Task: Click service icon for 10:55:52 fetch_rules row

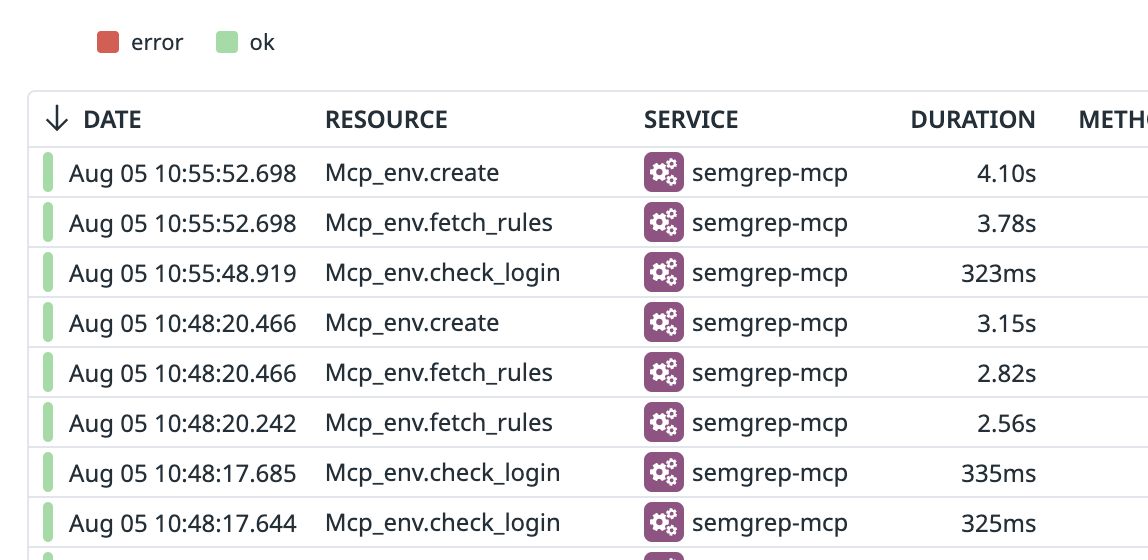Action: [663, 223]
